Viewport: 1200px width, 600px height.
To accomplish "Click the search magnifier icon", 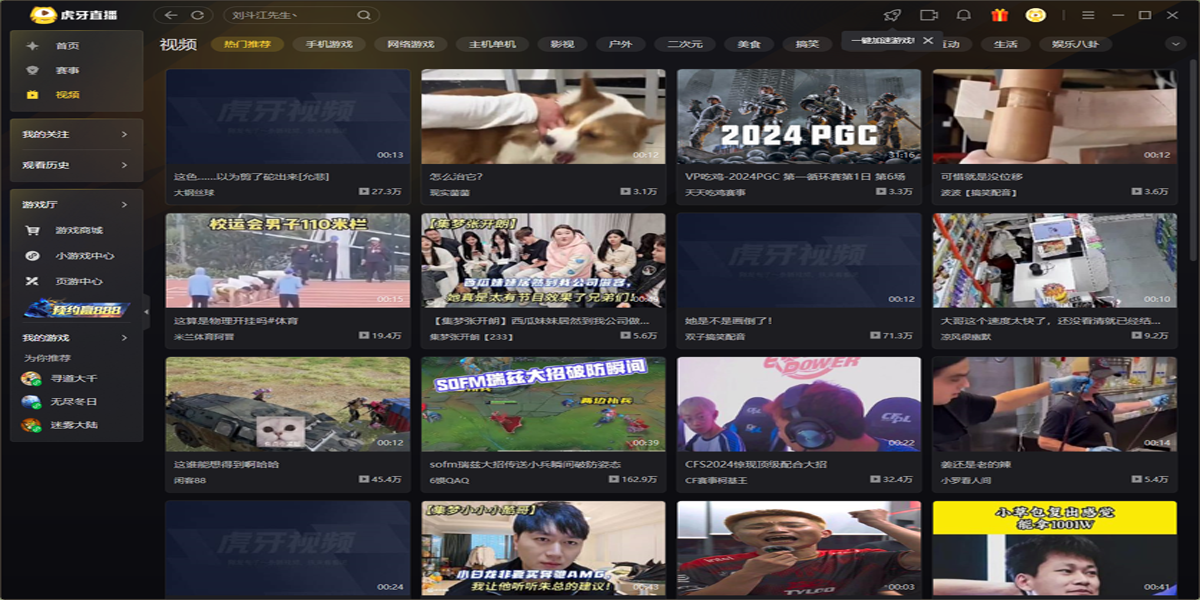I will [364, 15].
